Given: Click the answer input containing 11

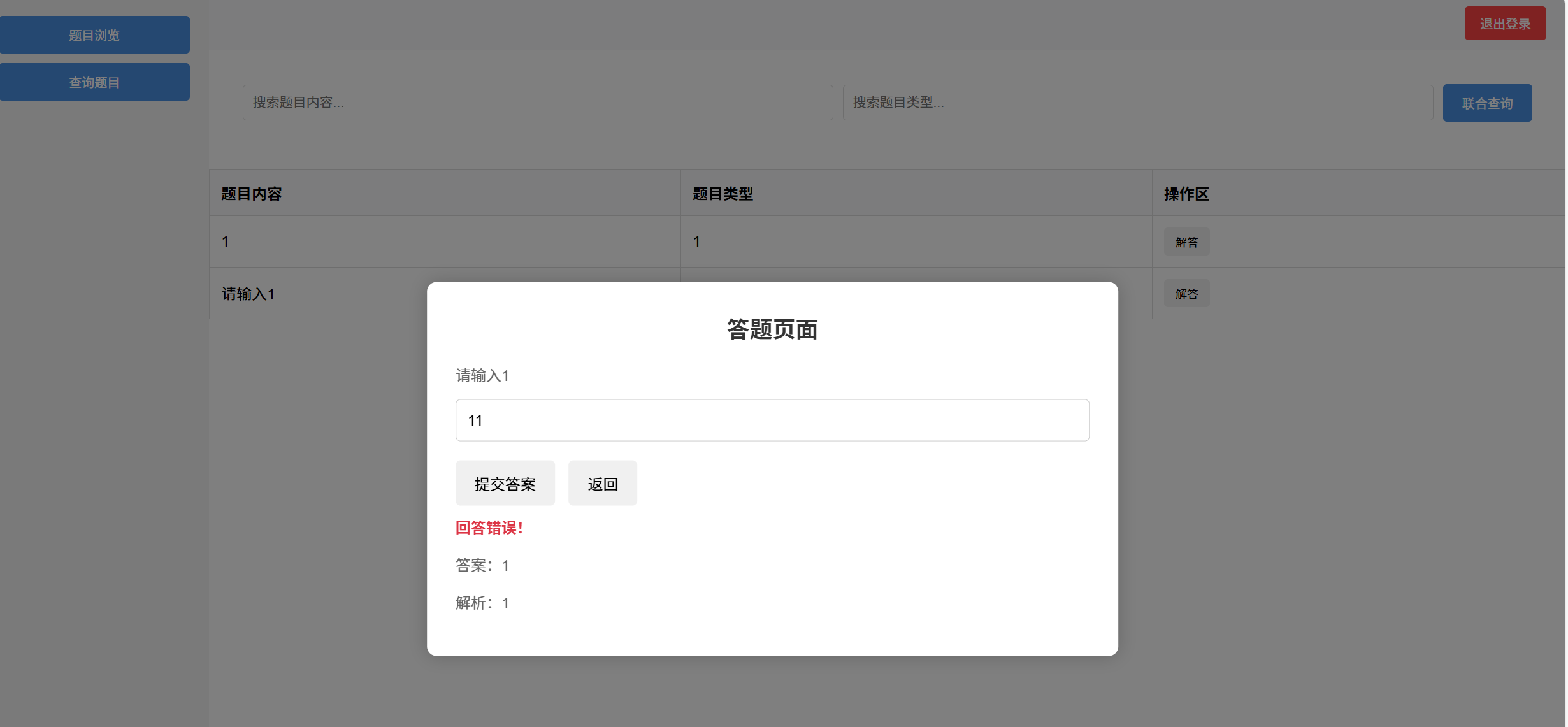Looking at the screenshot, I should [772, 421].
